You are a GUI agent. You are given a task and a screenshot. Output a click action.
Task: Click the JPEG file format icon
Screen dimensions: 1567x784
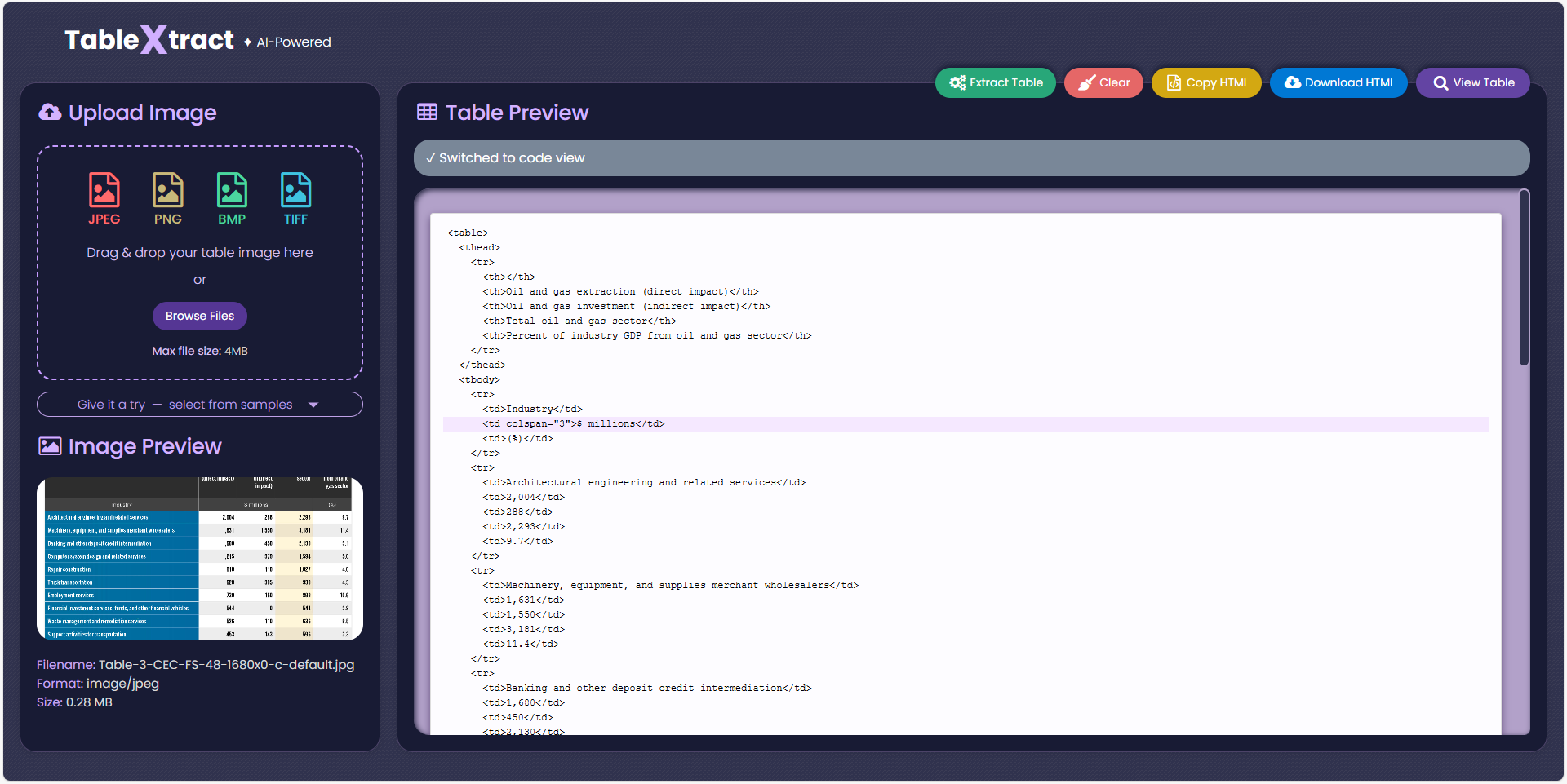[x=104, y=190]
